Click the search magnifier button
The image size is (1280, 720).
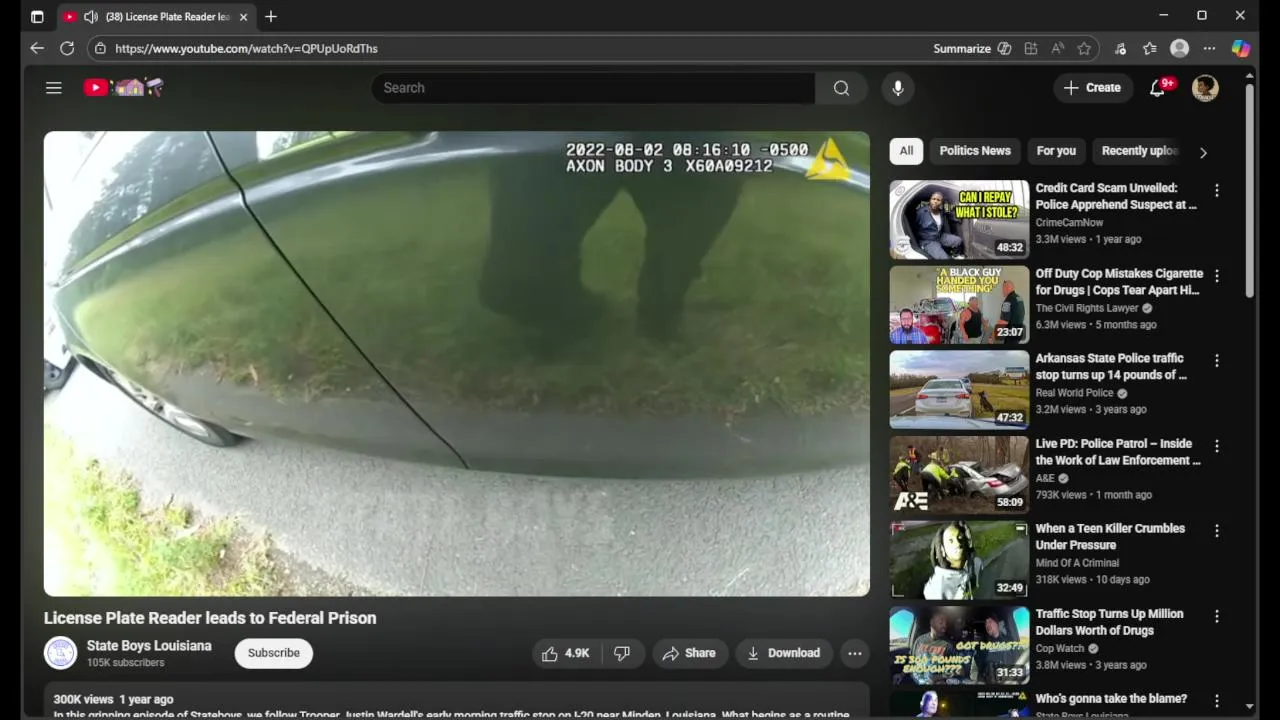point(841,88)
